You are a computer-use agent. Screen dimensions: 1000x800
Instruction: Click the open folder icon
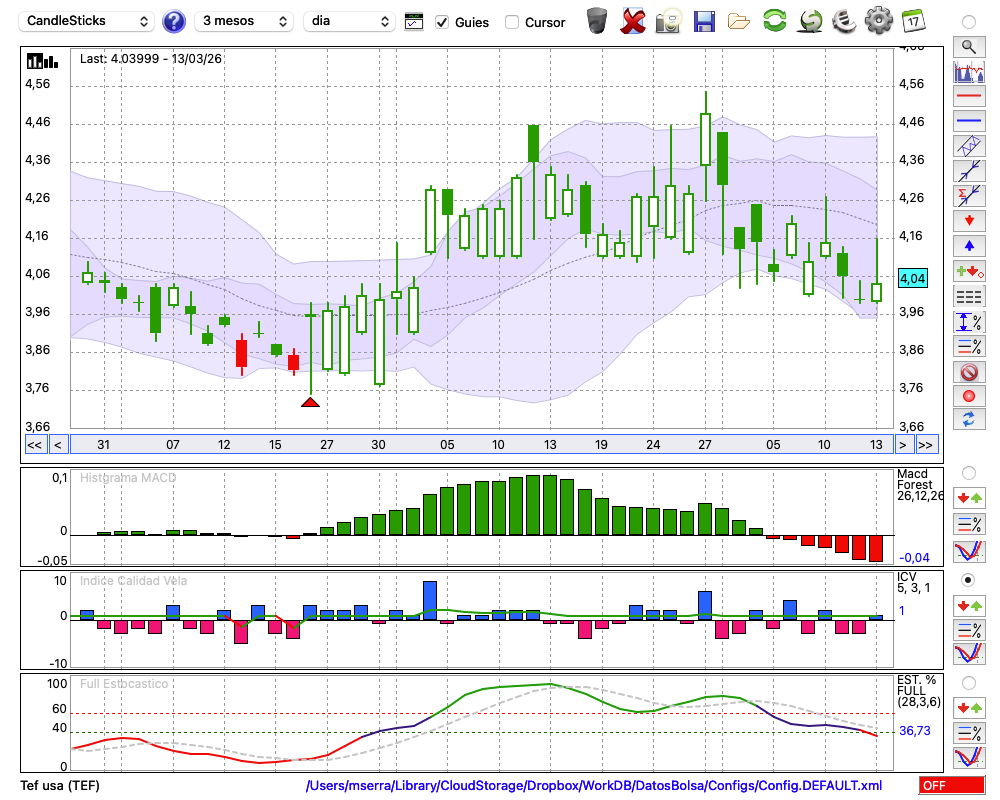[739, 20]
